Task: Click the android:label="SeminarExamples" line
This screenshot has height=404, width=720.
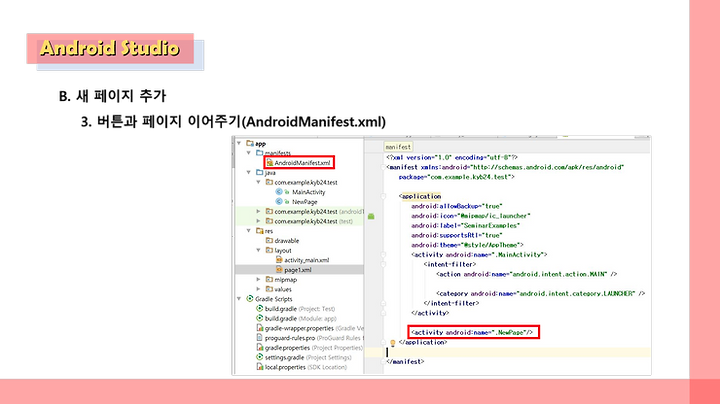Action: 466,225
